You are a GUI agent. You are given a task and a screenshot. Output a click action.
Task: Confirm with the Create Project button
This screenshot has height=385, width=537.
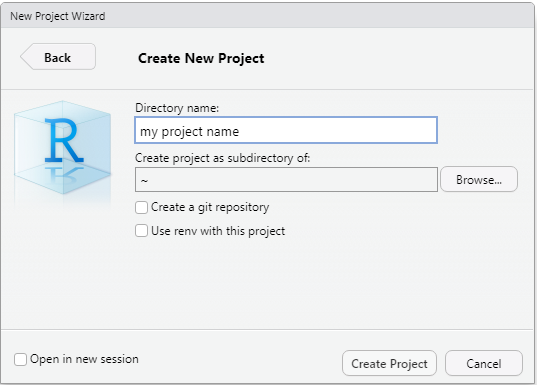[x=389, y=363]
